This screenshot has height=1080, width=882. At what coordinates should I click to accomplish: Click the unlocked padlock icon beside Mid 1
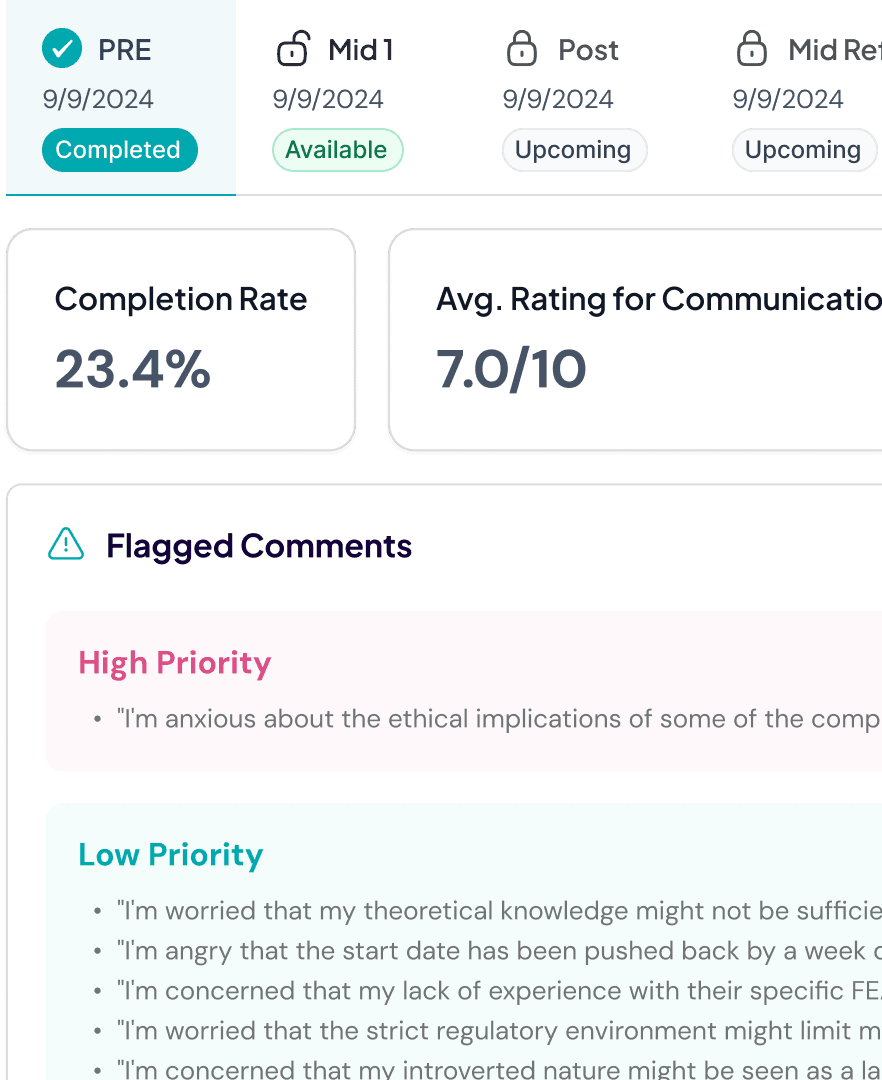(293, 48)
